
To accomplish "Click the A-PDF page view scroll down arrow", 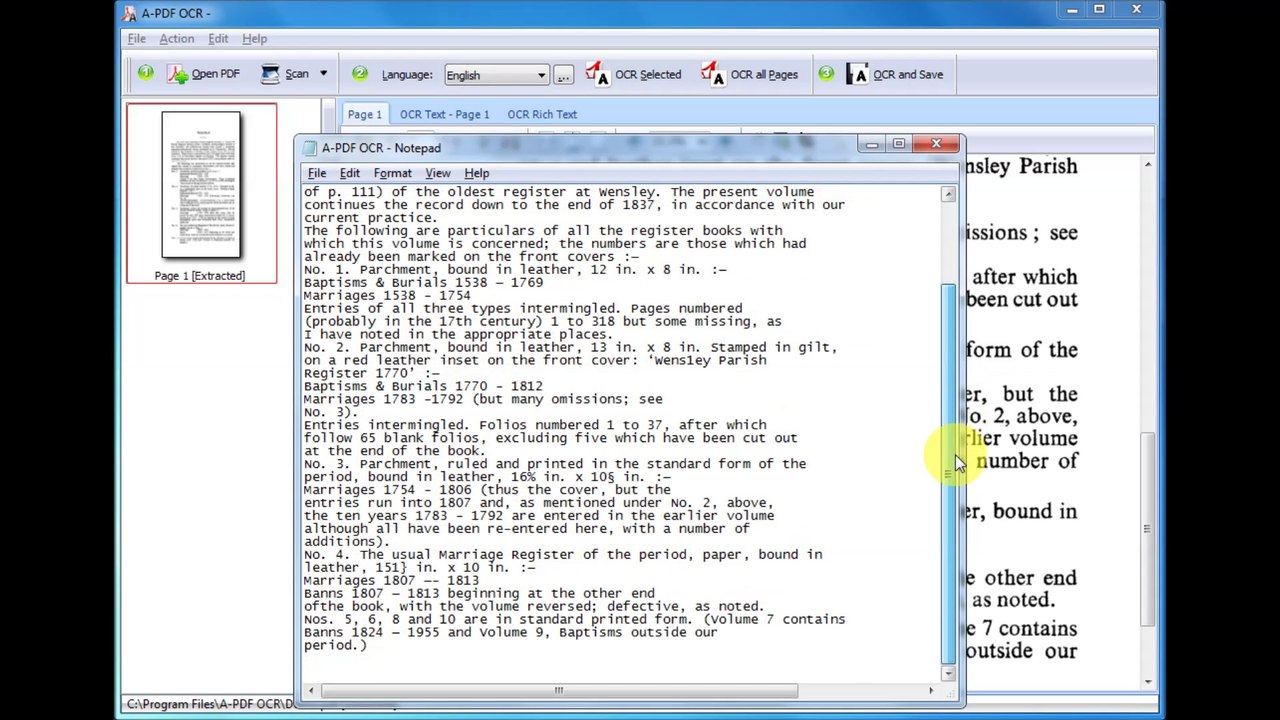I will pos(1148,682).
